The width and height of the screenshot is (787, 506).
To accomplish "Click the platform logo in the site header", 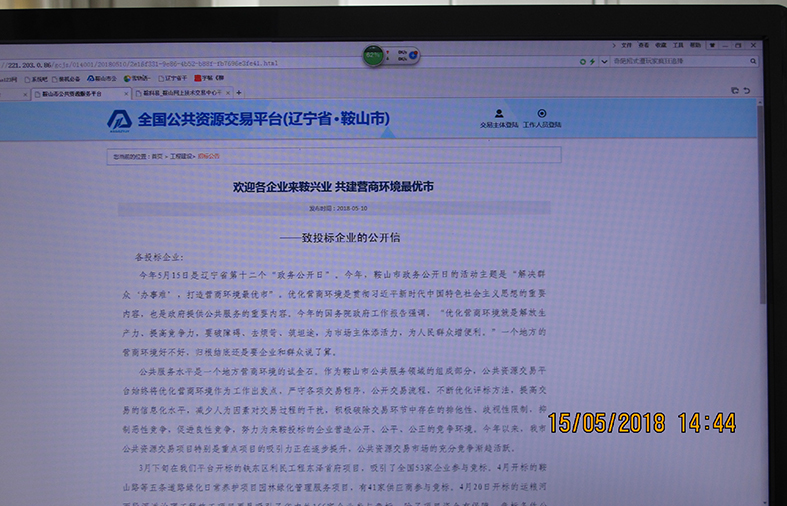I will (119, 120).
